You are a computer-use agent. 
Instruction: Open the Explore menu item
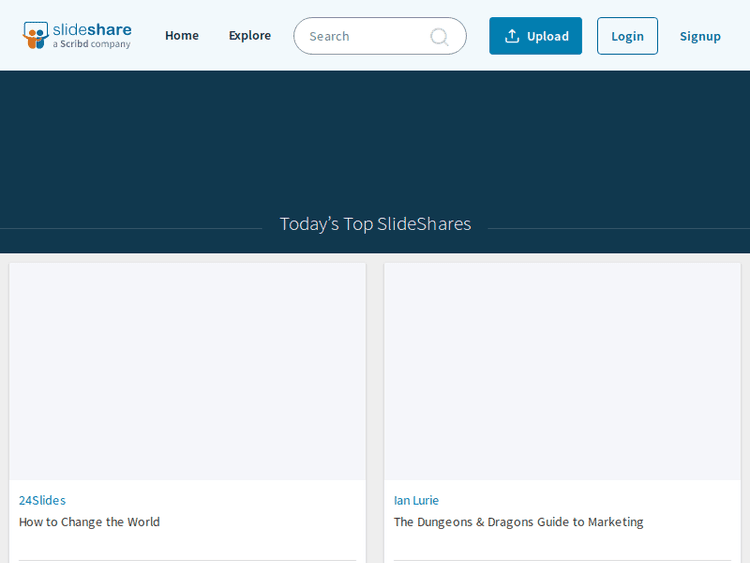point(250,35)
